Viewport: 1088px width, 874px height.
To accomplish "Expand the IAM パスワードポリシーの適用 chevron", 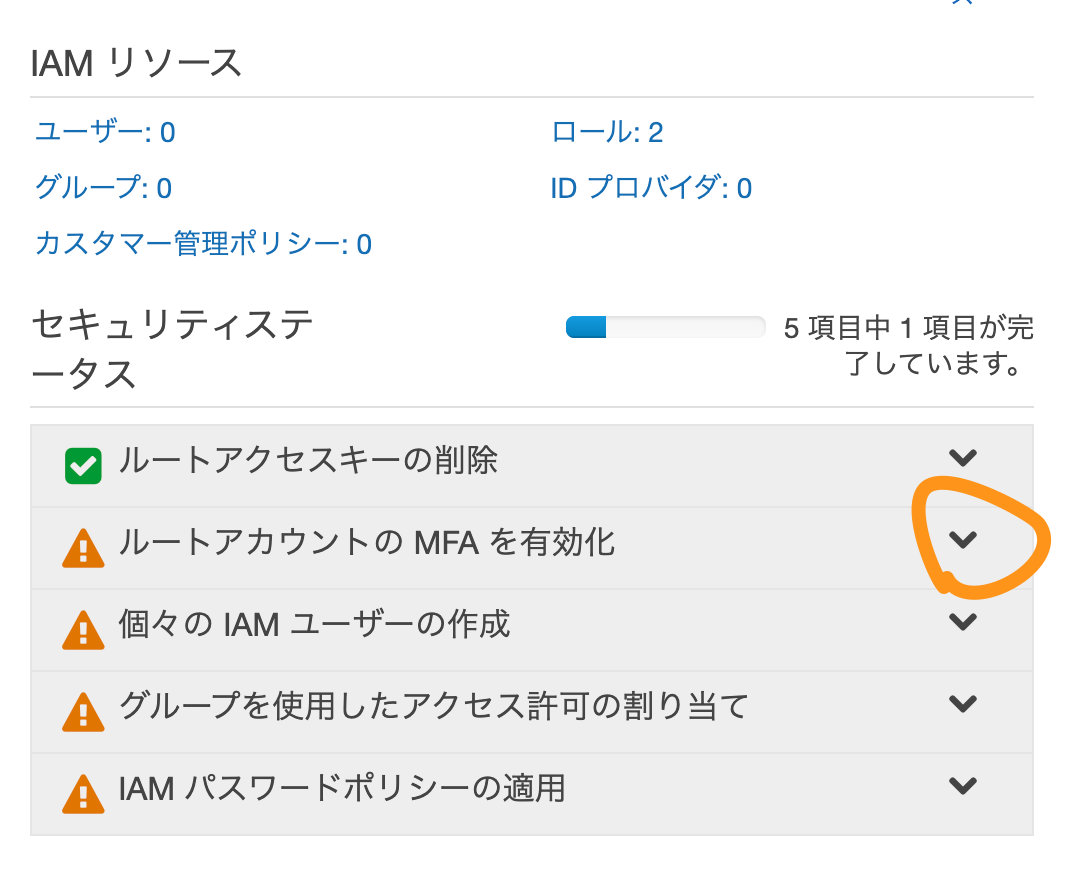I will [x=963, y=785].
